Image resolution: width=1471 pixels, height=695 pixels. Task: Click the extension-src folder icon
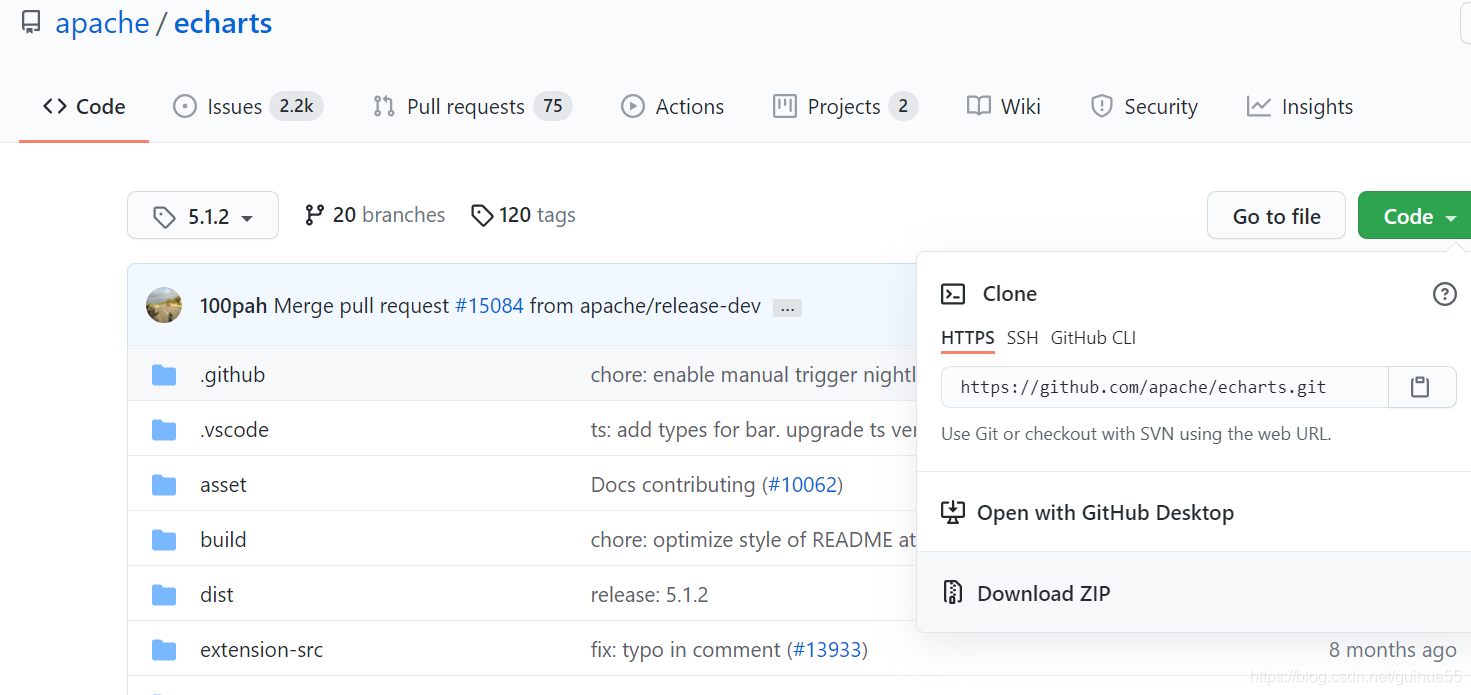[164, 650]
